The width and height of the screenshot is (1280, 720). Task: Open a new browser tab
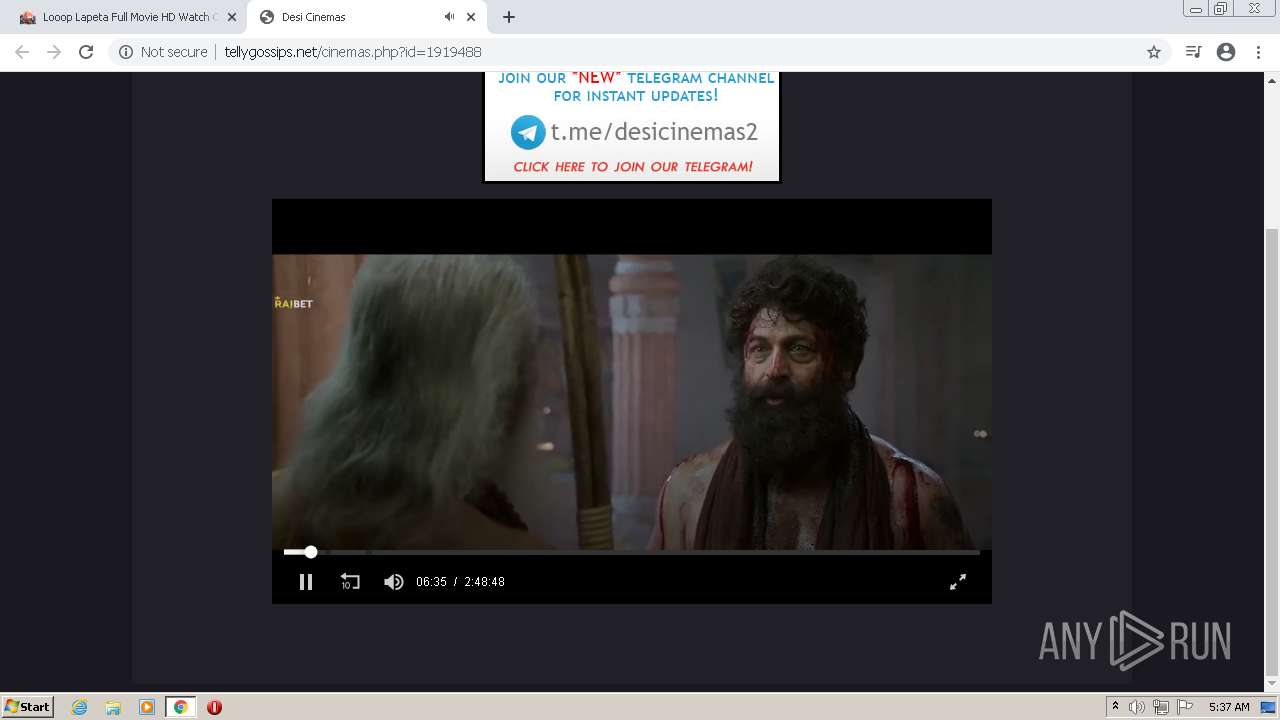(509, 17)
